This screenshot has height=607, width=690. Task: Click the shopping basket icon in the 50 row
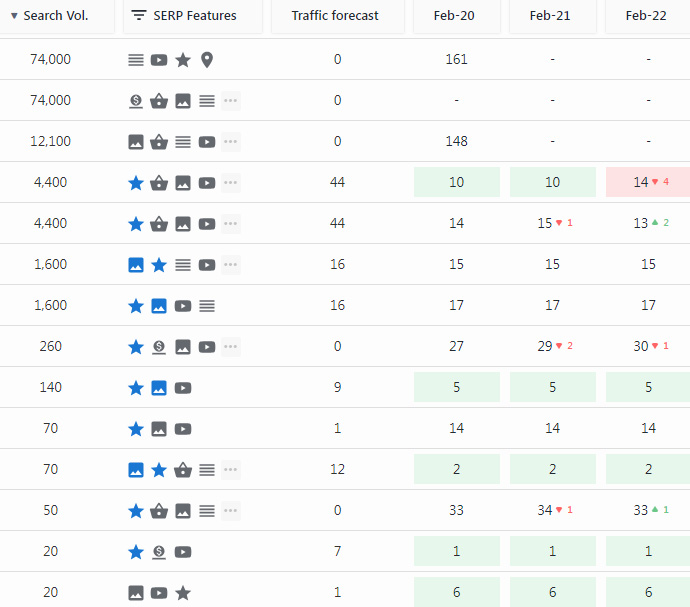159,511
